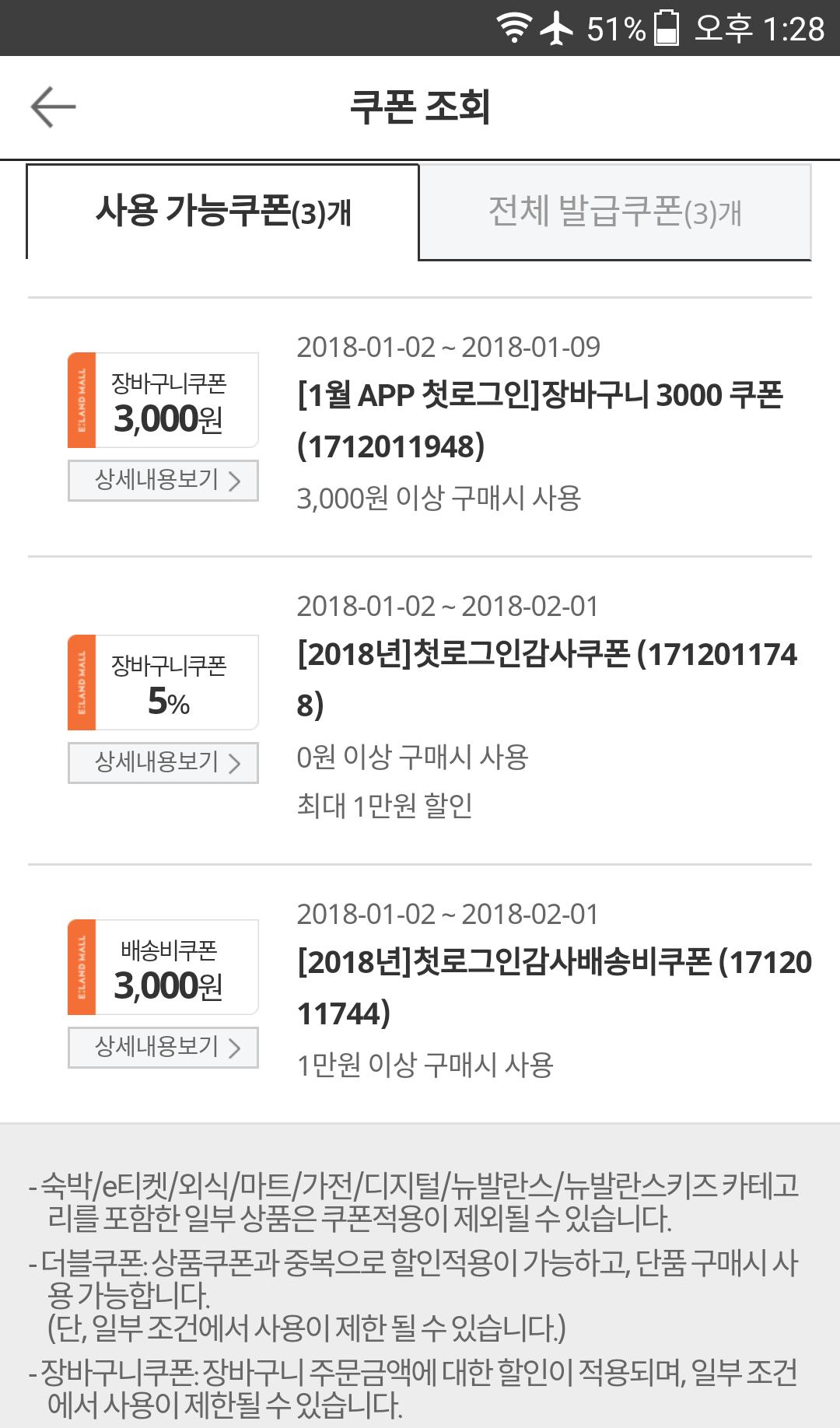Switch to 사용 가능쿠폰(3)개 tab
Image resolution: width=840 pixels, height=1428 pixels.
pos(223,212)
